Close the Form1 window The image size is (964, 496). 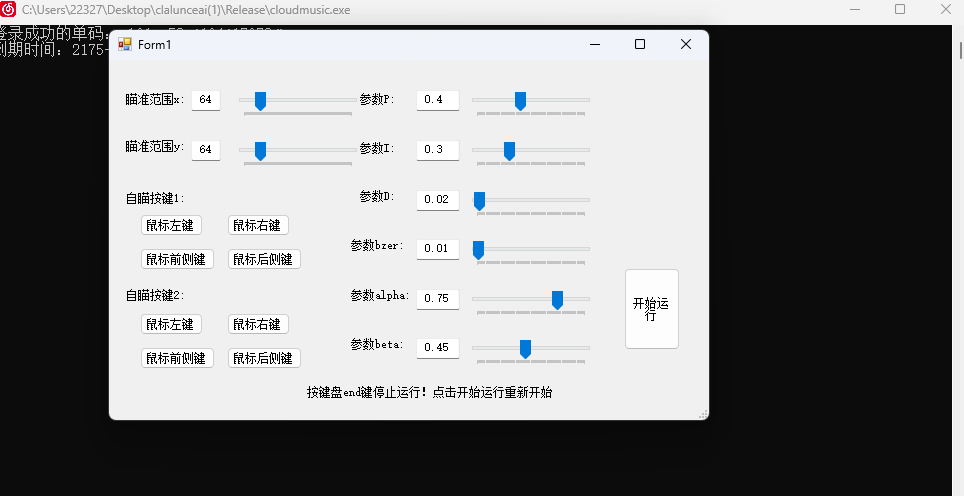(686, 44)
